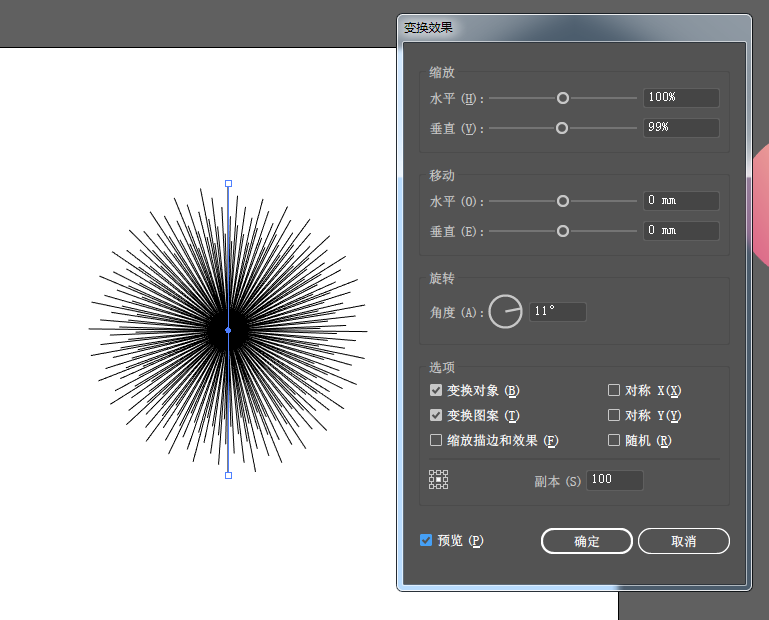Toggle the 变换对象 checkbox
The image size is (769, 620).
436,390
